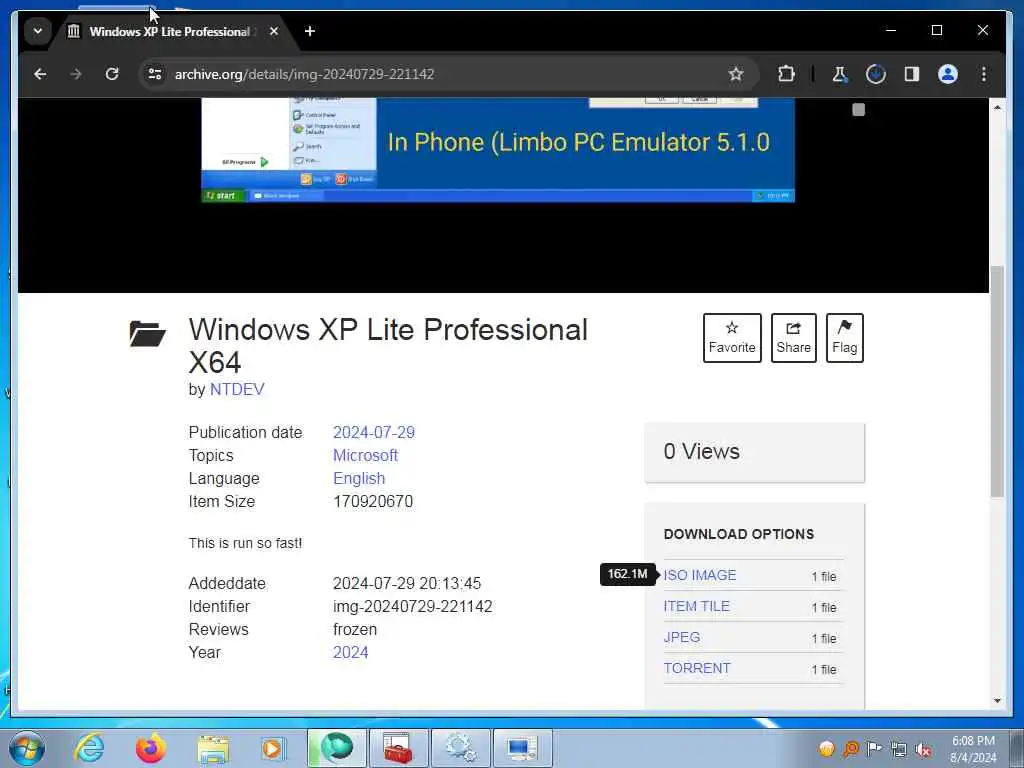1024x768 pixels.
Task: Download the ISO IMAGE option
Action: (699, 575)
